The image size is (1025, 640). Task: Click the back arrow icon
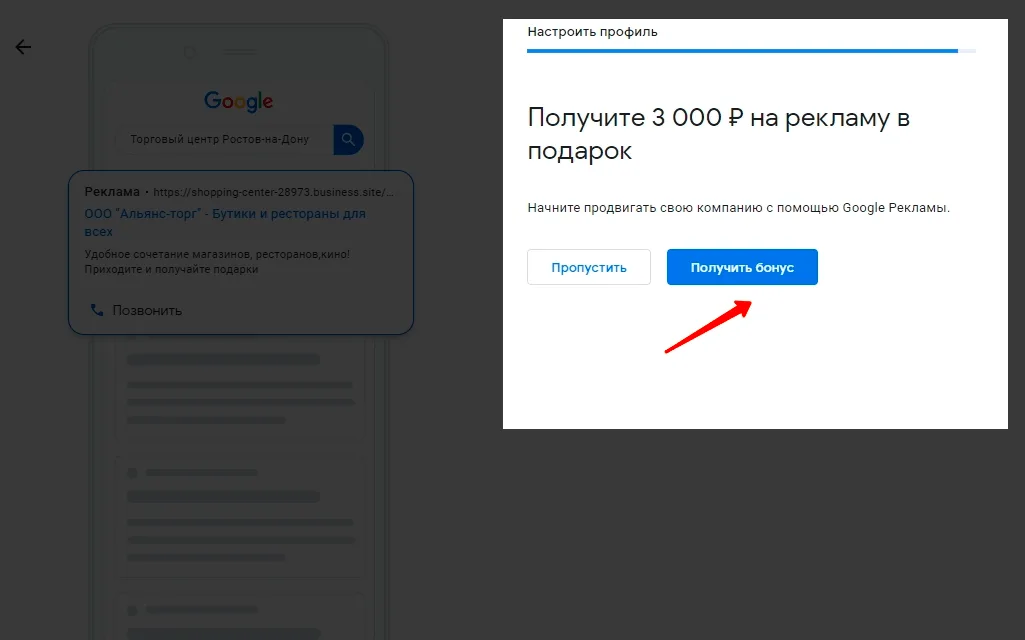tap(24, 47)
